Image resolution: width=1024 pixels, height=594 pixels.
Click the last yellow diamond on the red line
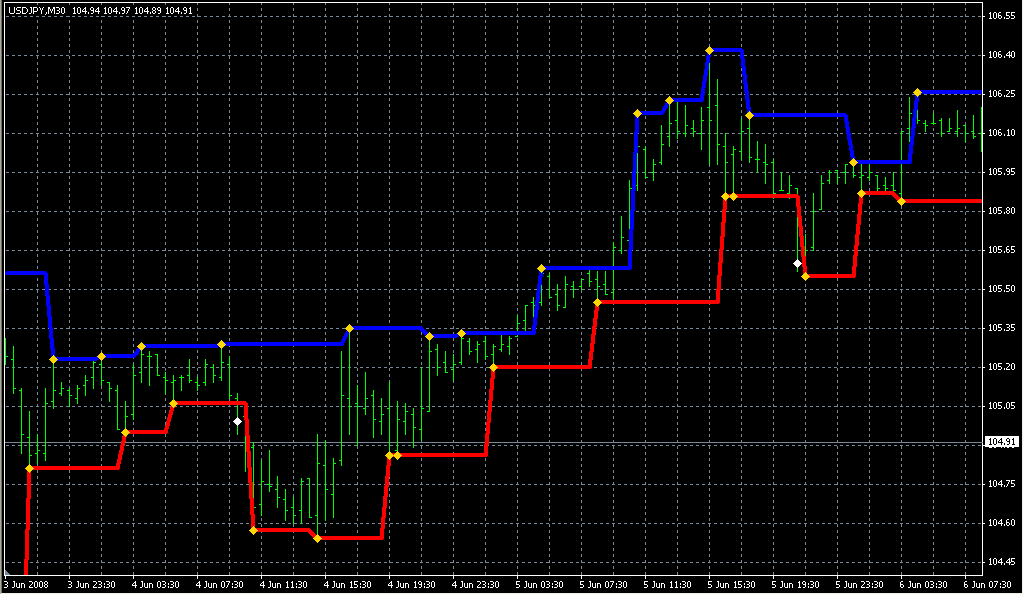pos(901,201)
